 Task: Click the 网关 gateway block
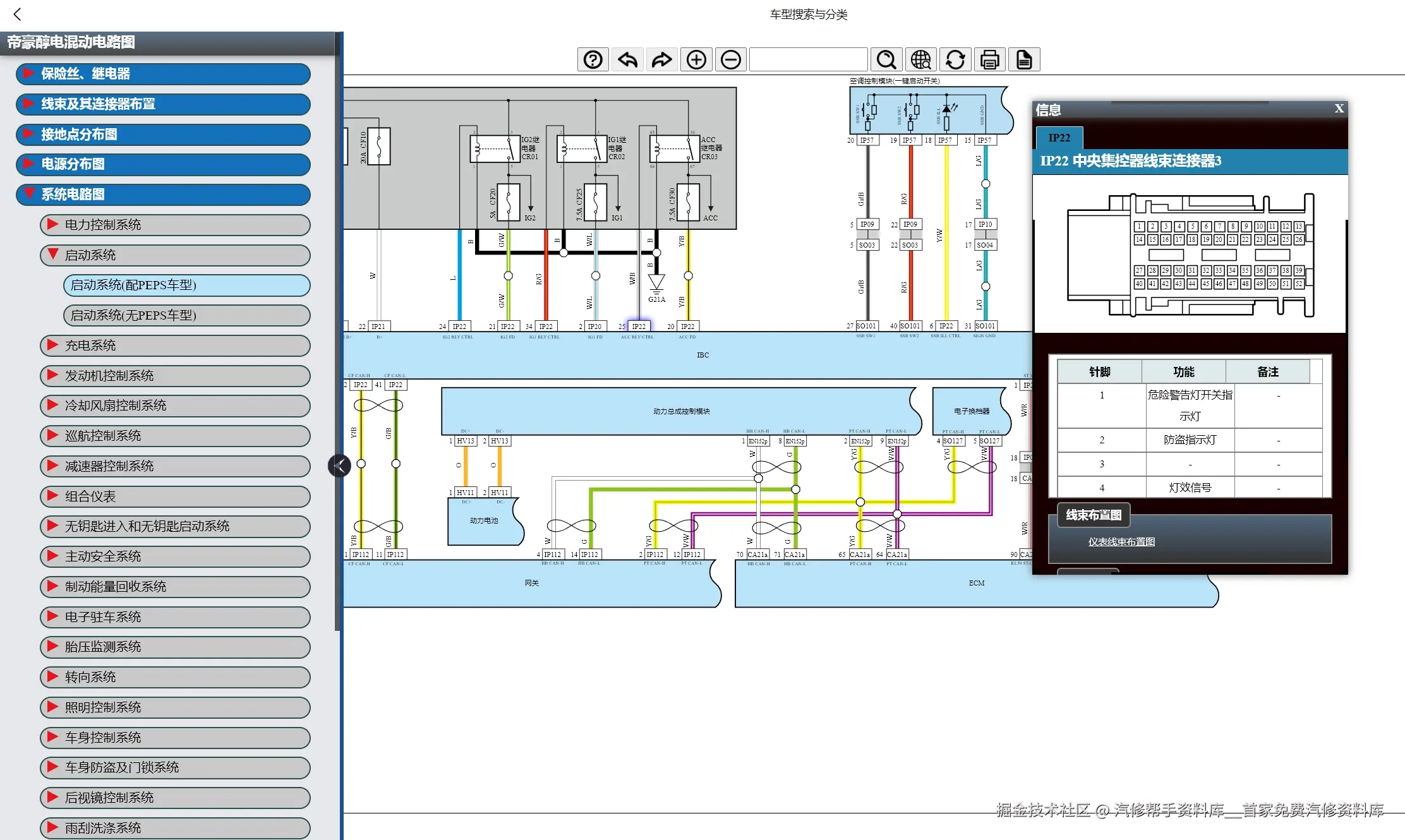[x=532, y=584]
